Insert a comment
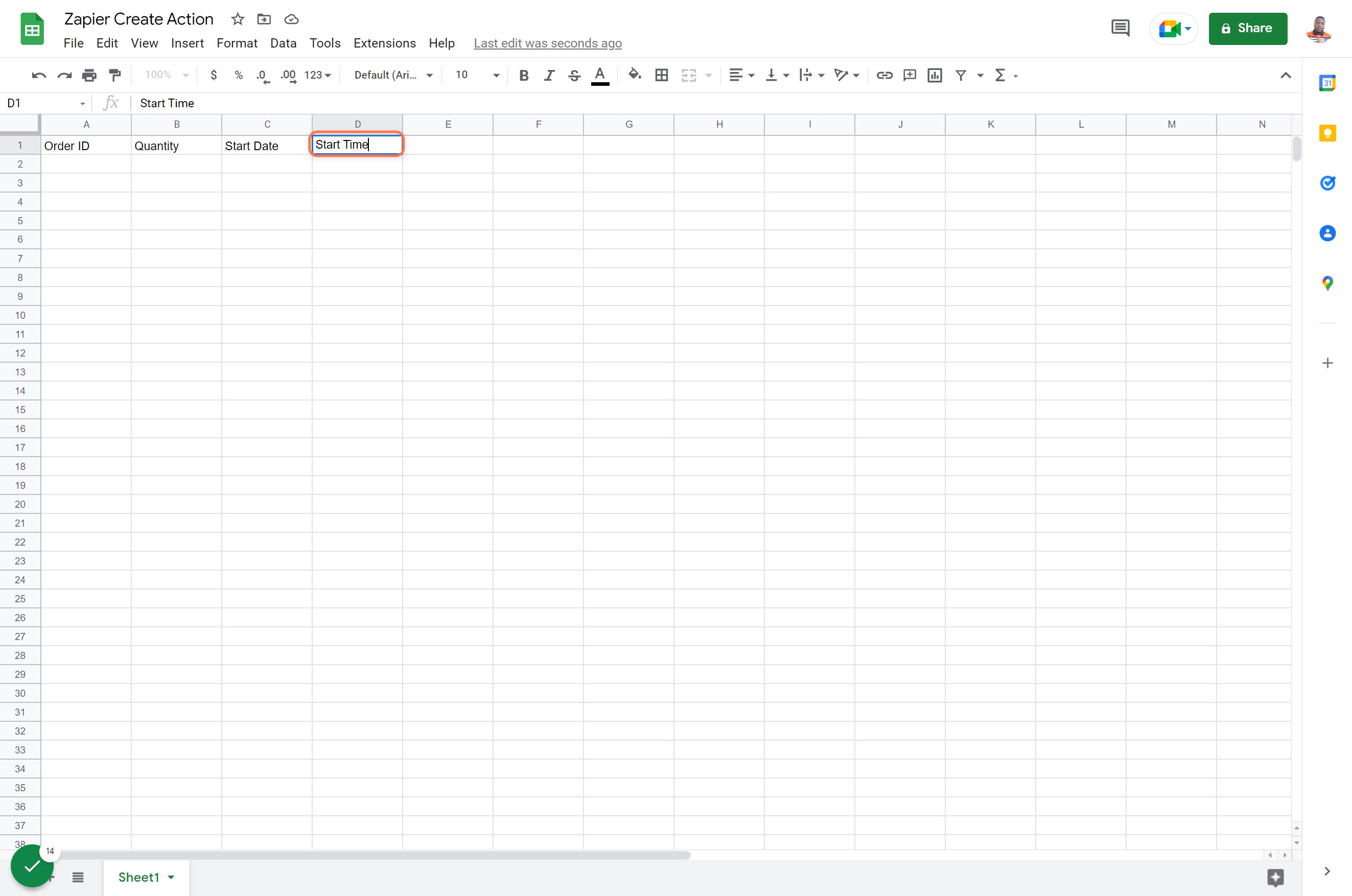 point(910,75)
